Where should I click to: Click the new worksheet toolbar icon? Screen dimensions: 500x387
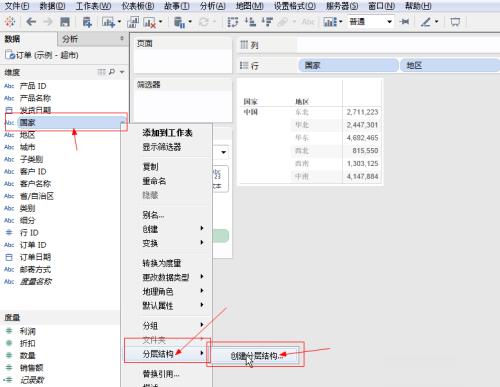pyautogui.click(x=109, y=22)
